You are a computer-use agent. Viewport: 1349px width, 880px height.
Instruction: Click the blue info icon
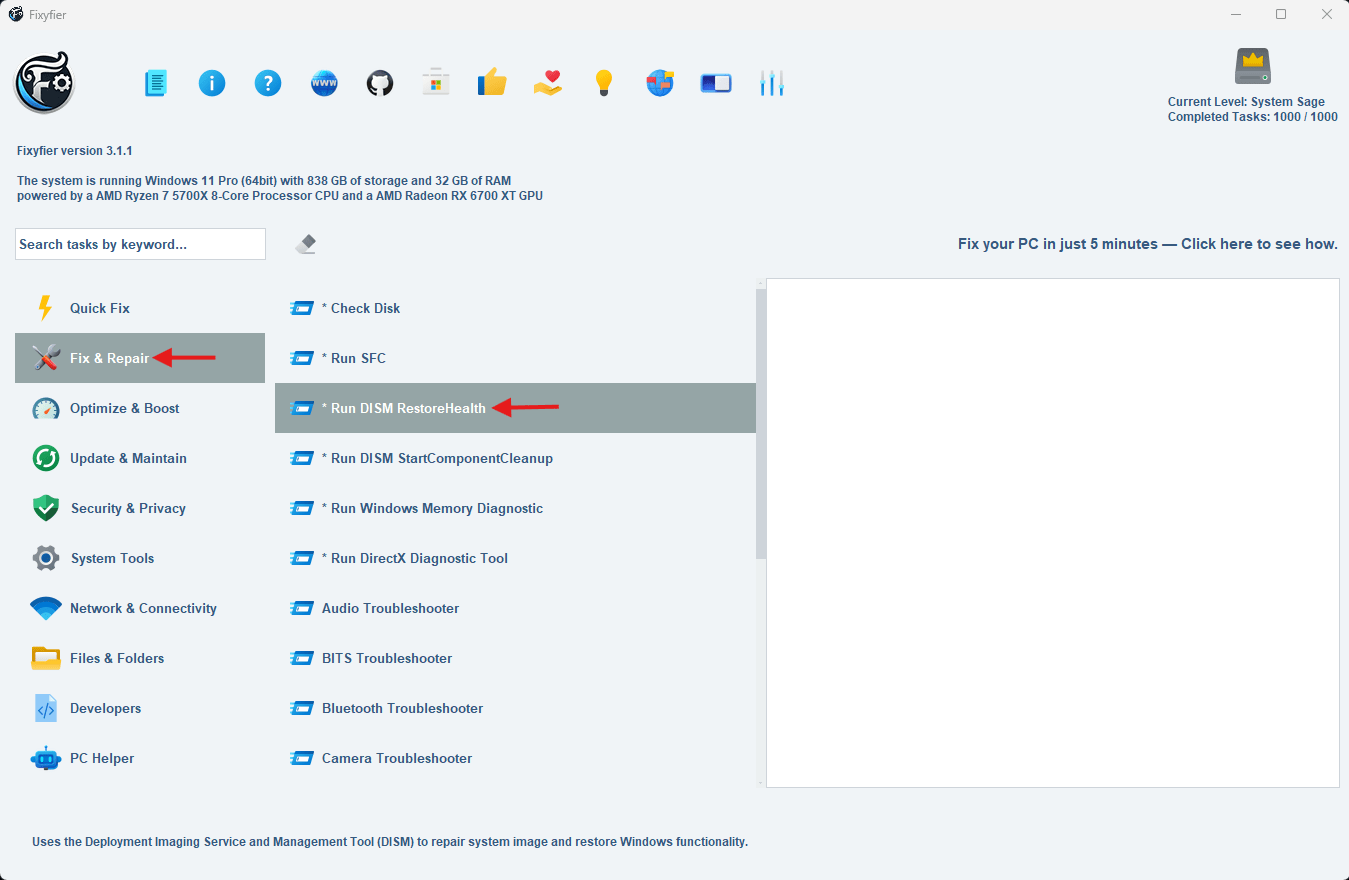[x=212, y=83]
